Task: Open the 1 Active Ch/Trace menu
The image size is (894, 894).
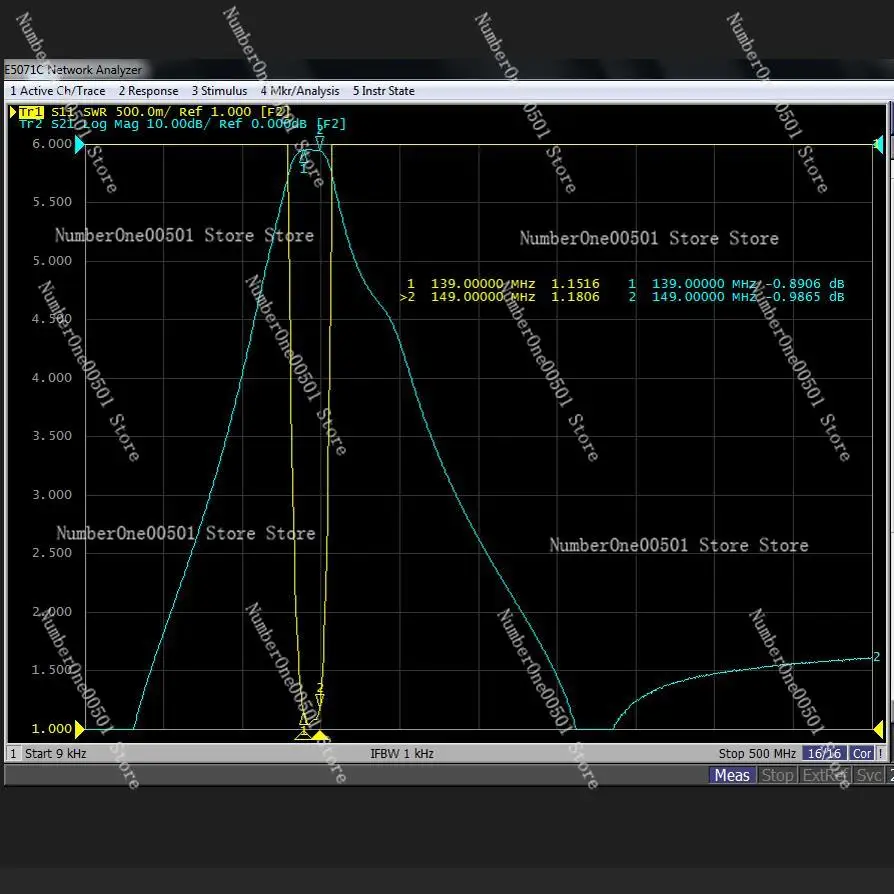Action: pyautogui.click(x=58, y=91)
